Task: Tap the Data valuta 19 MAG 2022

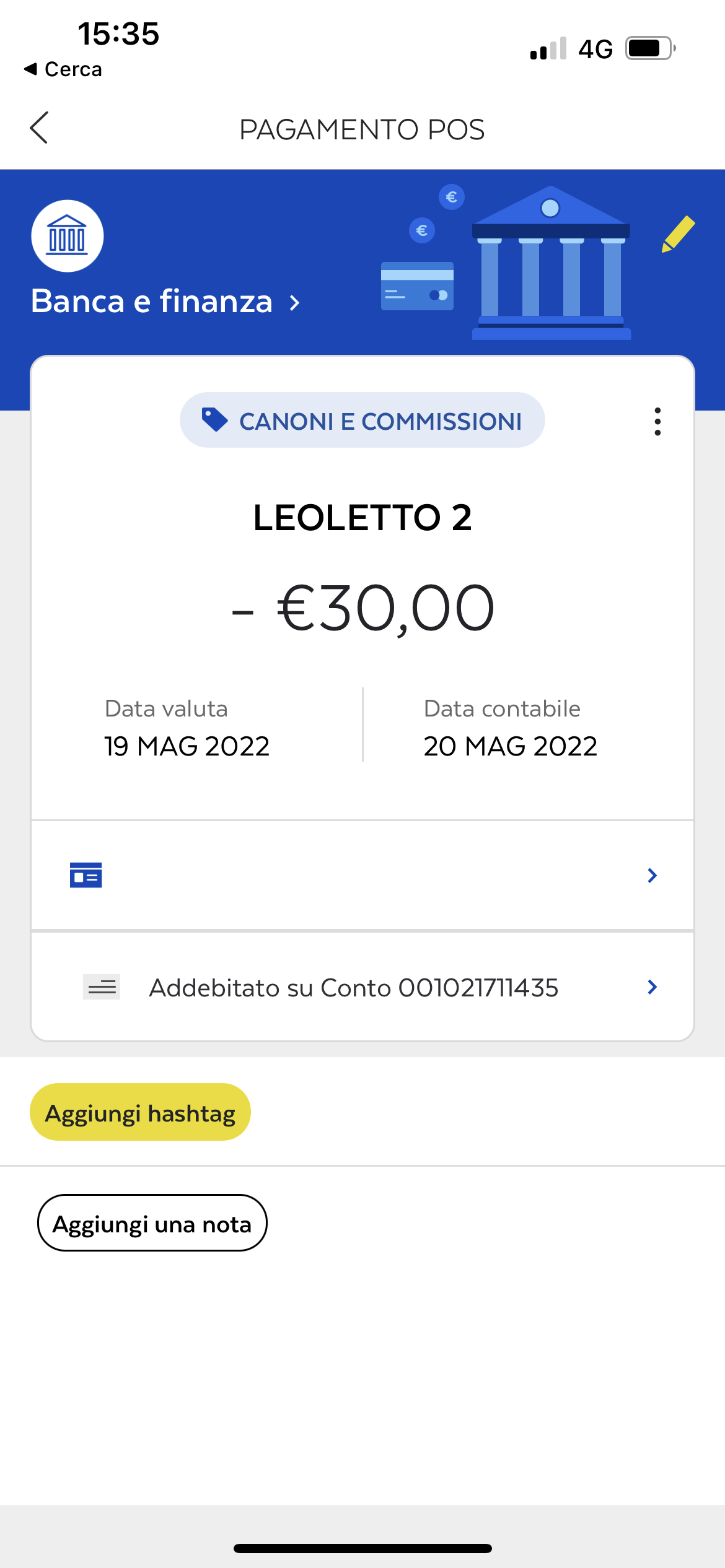Action: [x=187, y=728]
